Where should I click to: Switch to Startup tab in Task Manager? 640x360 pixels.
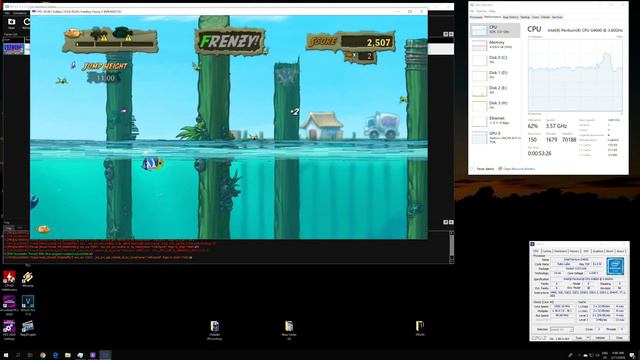pos(525,17)
